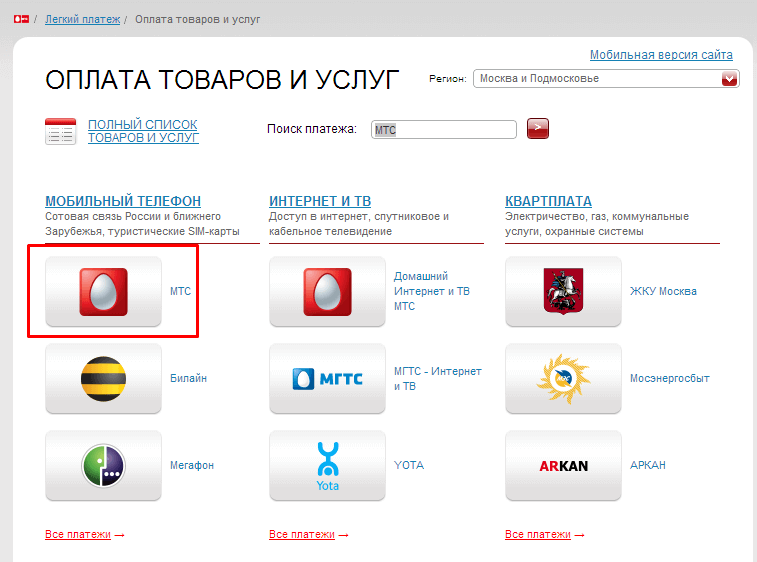Open КВАРТПЛАТА category heading
The height and width of the screenshot is (562, 757).
548,201
